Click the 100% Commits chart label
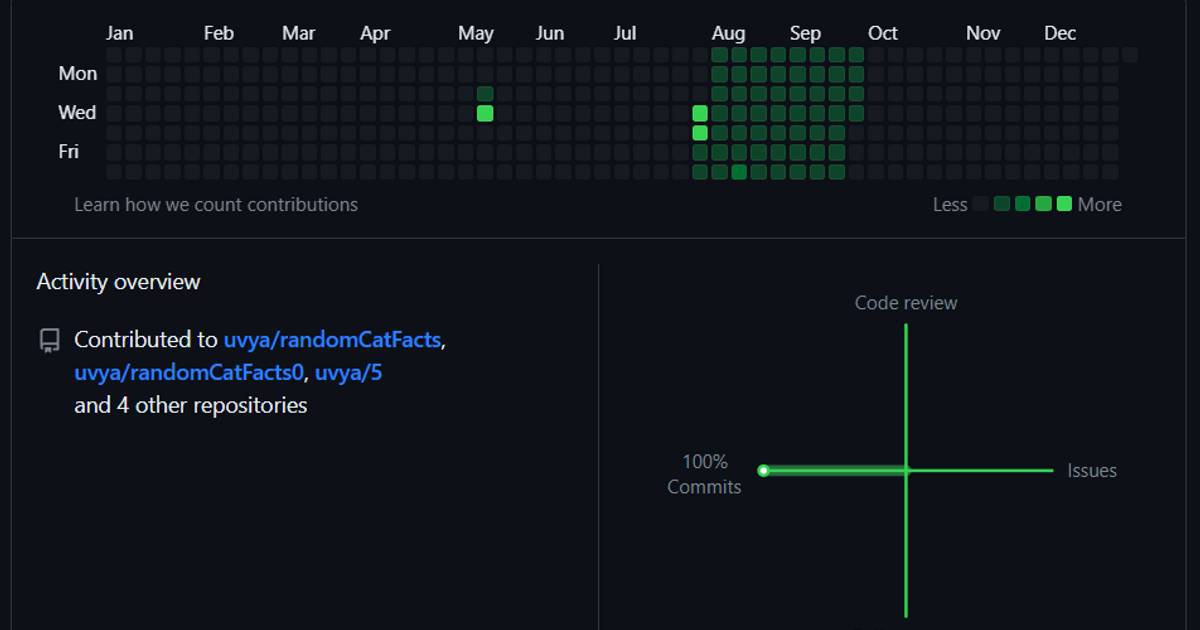Image resolution: width=1200 pixels, height=630 pixels. tap(705, 475)
